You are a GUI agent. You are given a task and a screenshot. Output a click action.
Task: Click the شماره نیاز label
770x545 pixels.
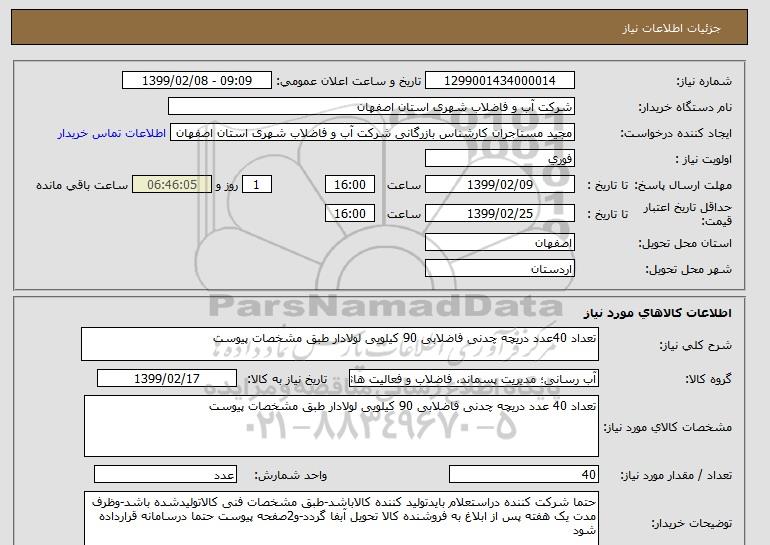point(704,81)
